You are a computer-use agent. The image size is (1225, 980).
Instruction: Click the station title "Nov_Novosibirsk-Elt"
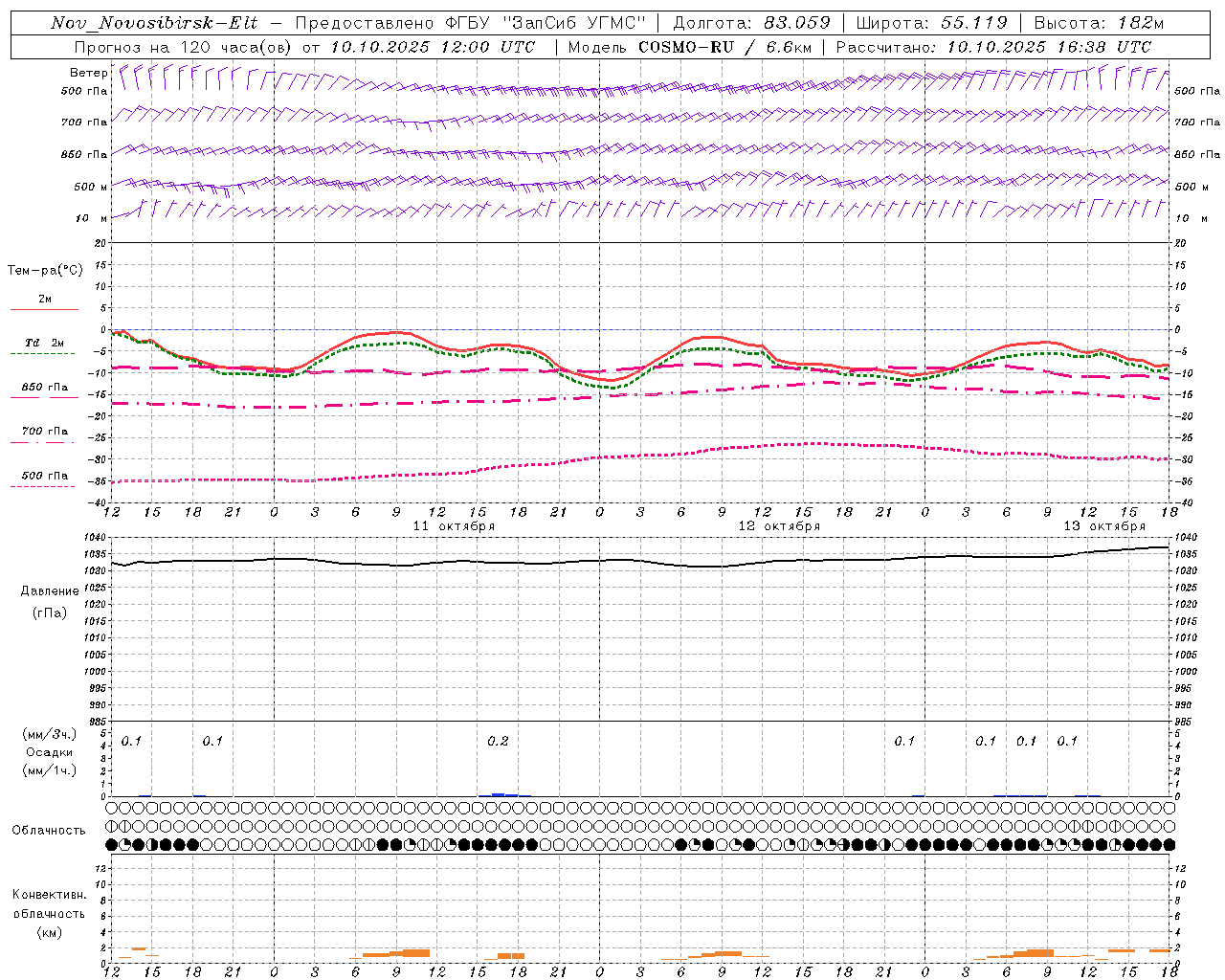point(154,23)
